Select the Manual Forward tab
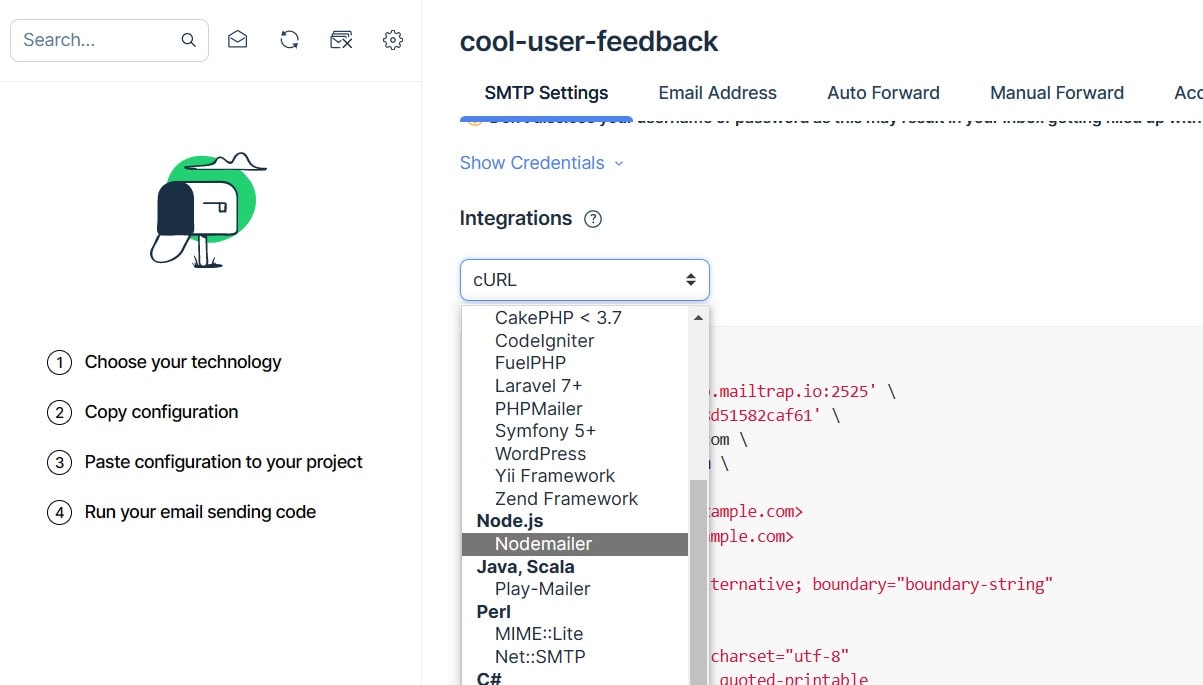Image resolution: width=1203 pixels, height=685 pixels. tap(1057, 93)
